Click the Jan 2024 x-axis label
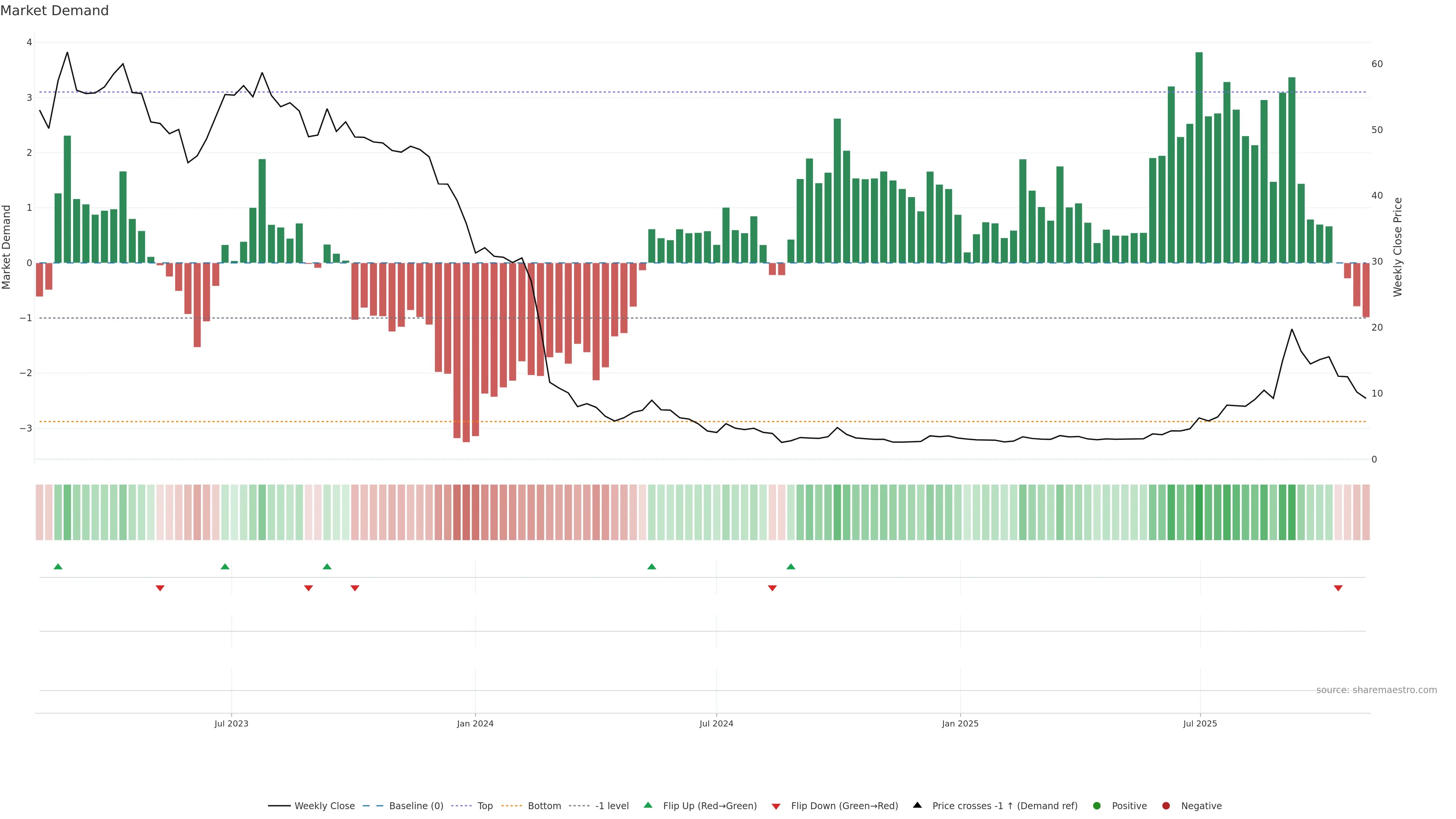 click(x=475, y=723)
